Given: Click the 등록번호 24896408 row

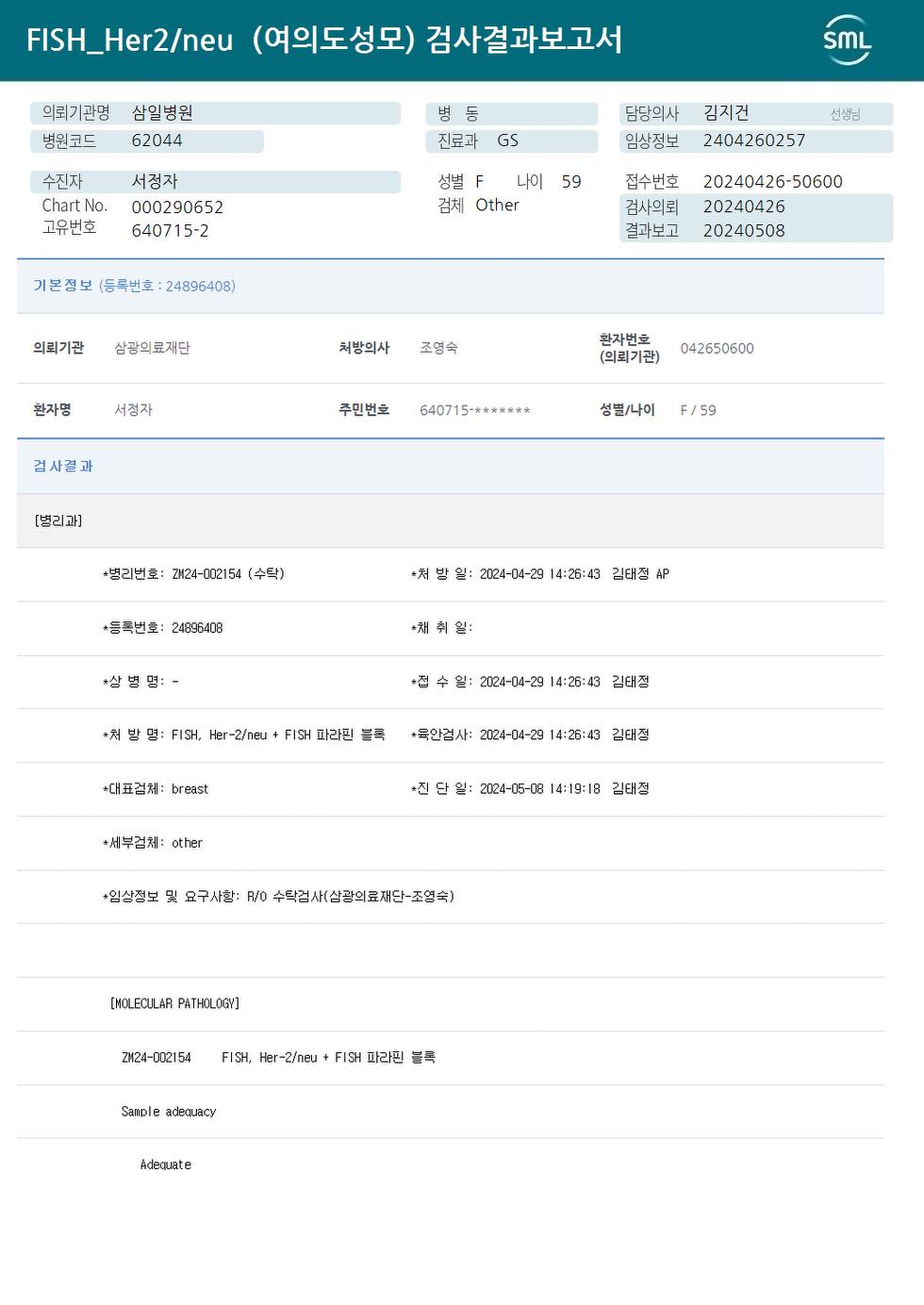Looking at the screenshot, I should (x=162, y=628).
